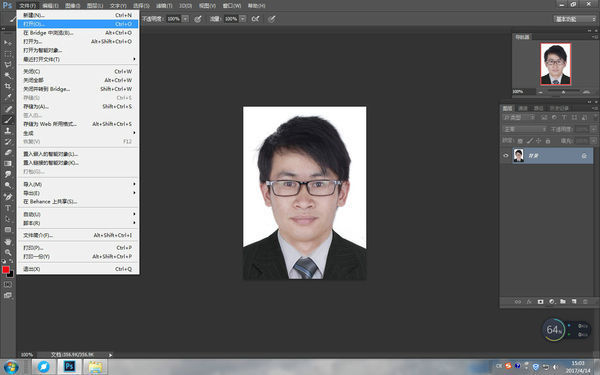The width and height of the screenshot is (600, 375).
Task: Select the Rectangle shape tool
Action: (x=8, y=230)
